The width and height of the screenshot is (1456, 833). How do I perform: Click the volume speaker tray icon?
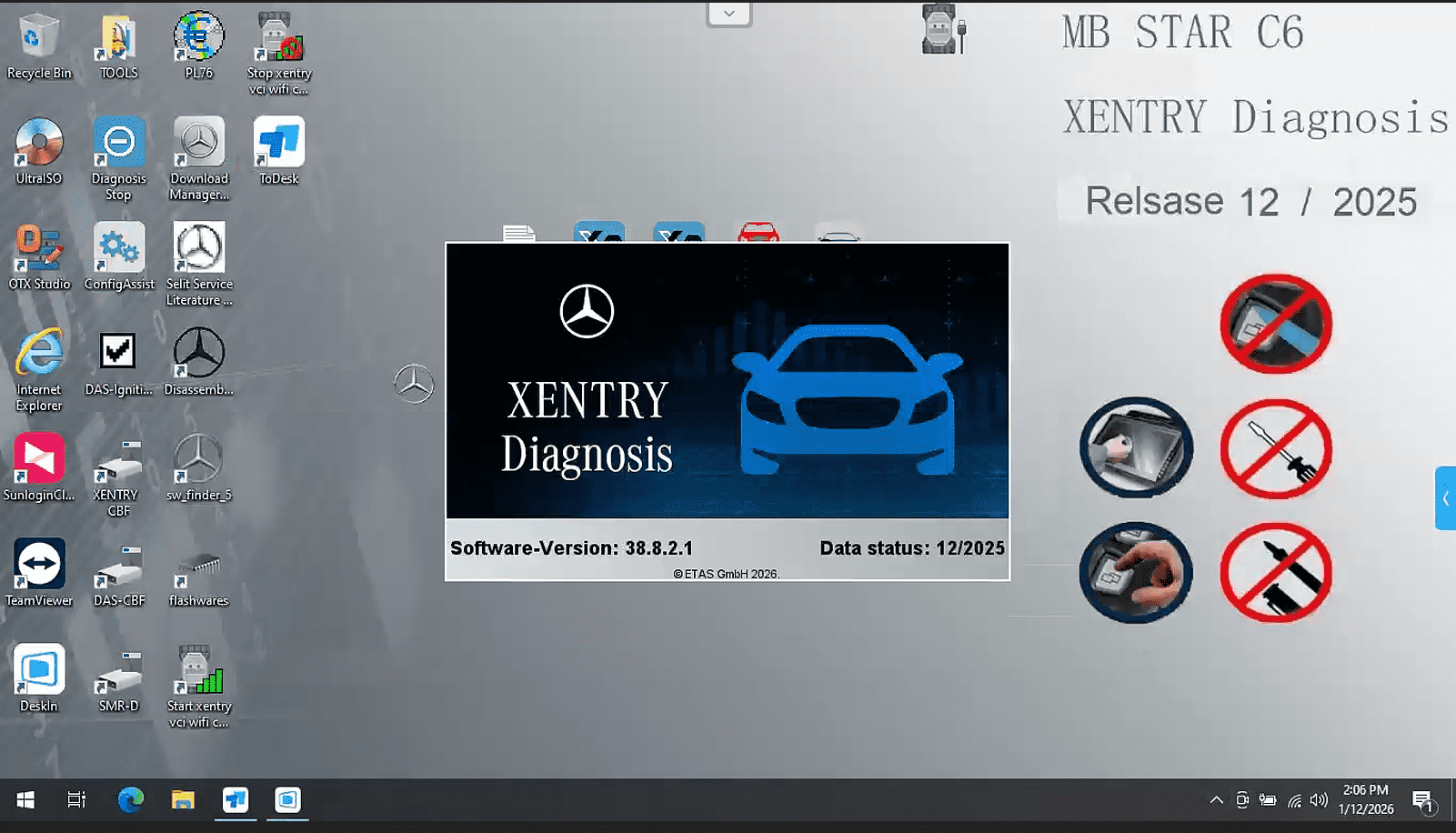(1319, 800)
